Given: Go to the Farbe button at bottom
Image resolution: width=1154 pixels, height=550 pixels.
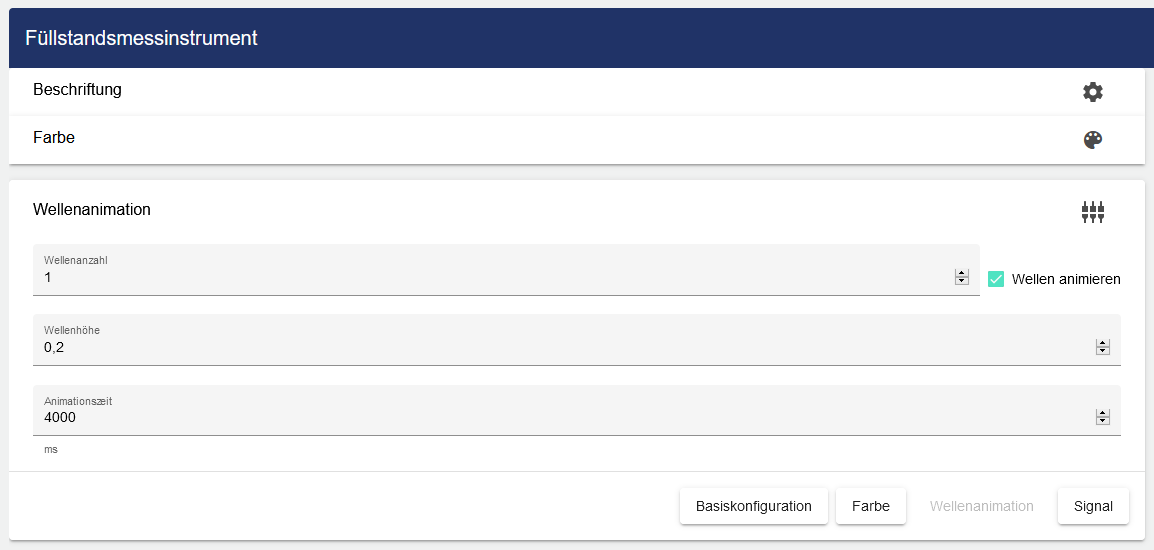Looking at the screenshot, I should pyautogui.click(x=871, y=506).
